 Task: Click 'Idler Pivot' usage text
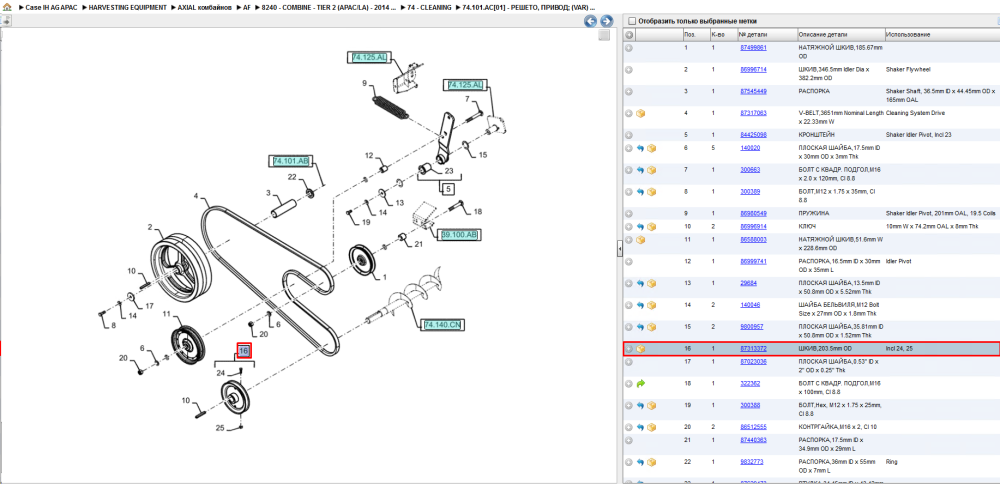(x=901, y=261)
